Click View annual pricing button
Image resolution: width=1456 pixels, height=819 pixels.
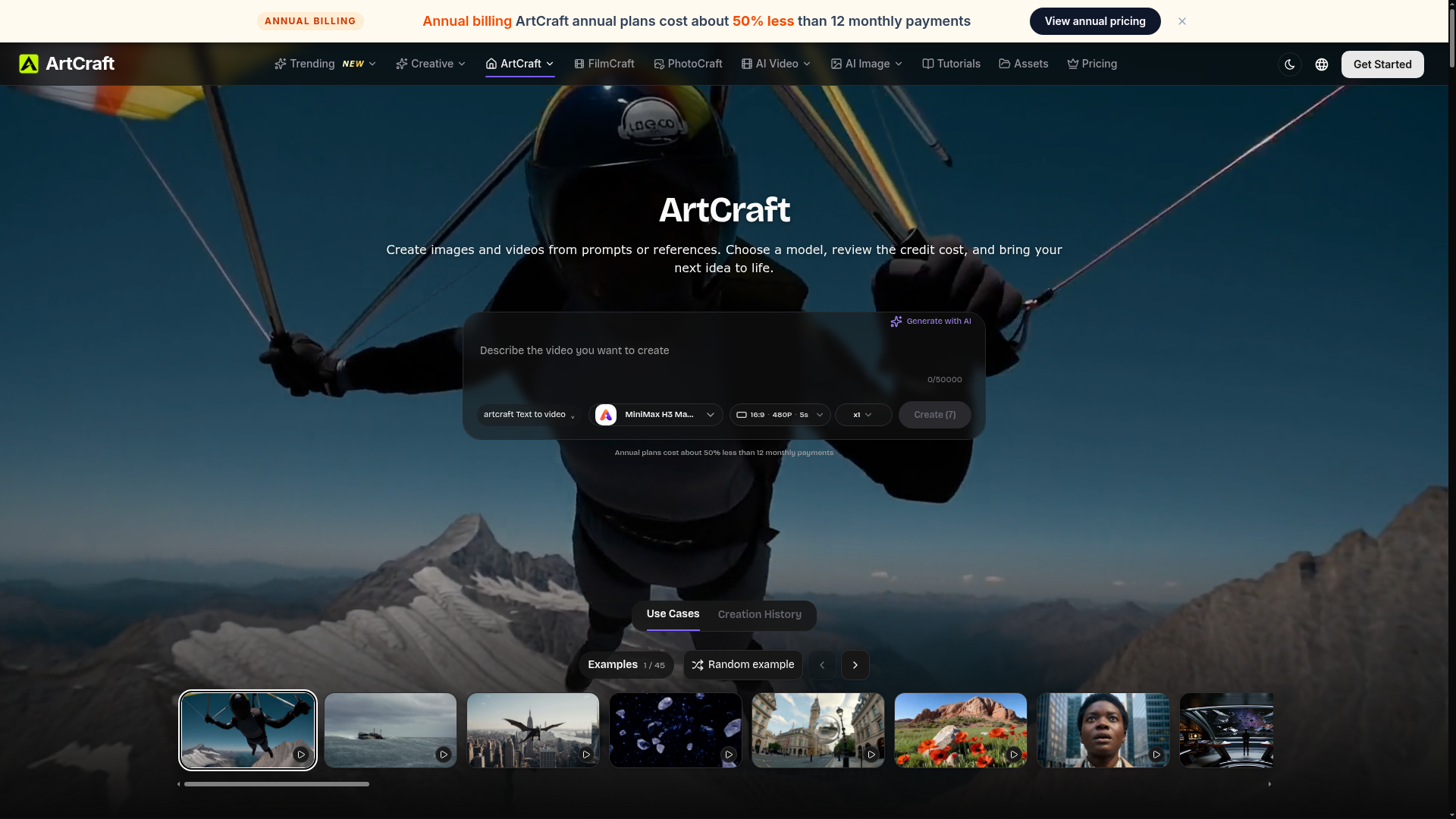[x=1095, y=21]
